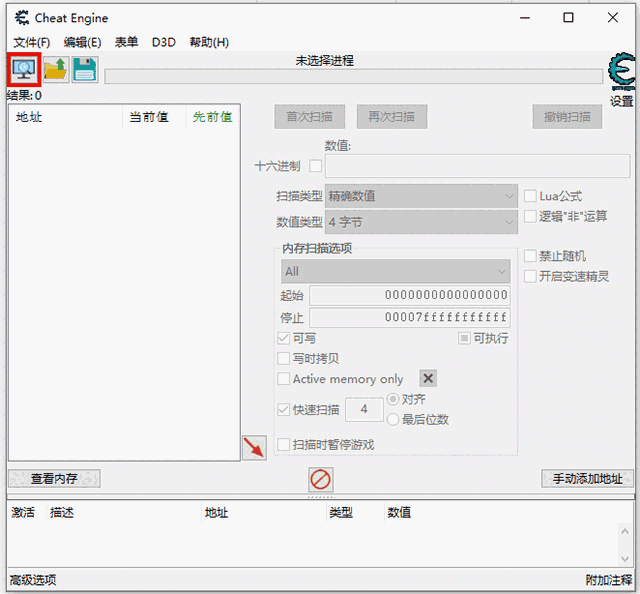The height and width of the screenshot is (594, 640).
Task: Open the Cheat Engine logo settings icon
Action: tap(622, 72)
